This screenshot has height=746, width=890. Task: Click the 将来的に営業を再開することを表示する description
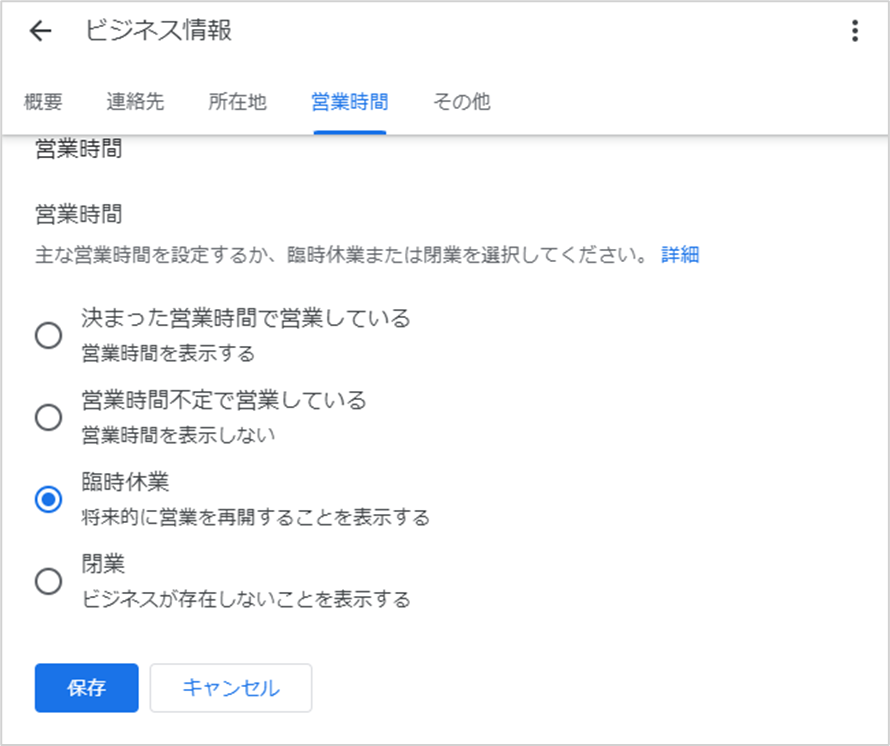[255, 517]
